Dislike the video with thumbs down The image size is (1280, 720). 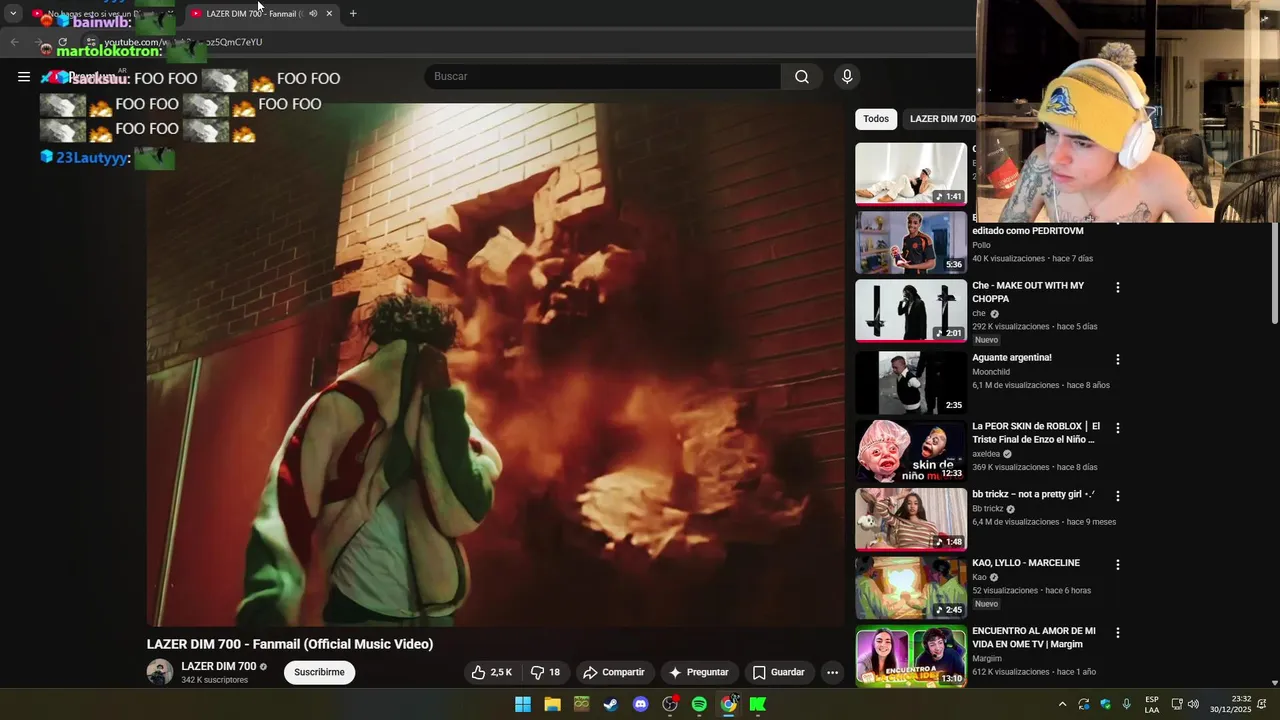(545, 672)
